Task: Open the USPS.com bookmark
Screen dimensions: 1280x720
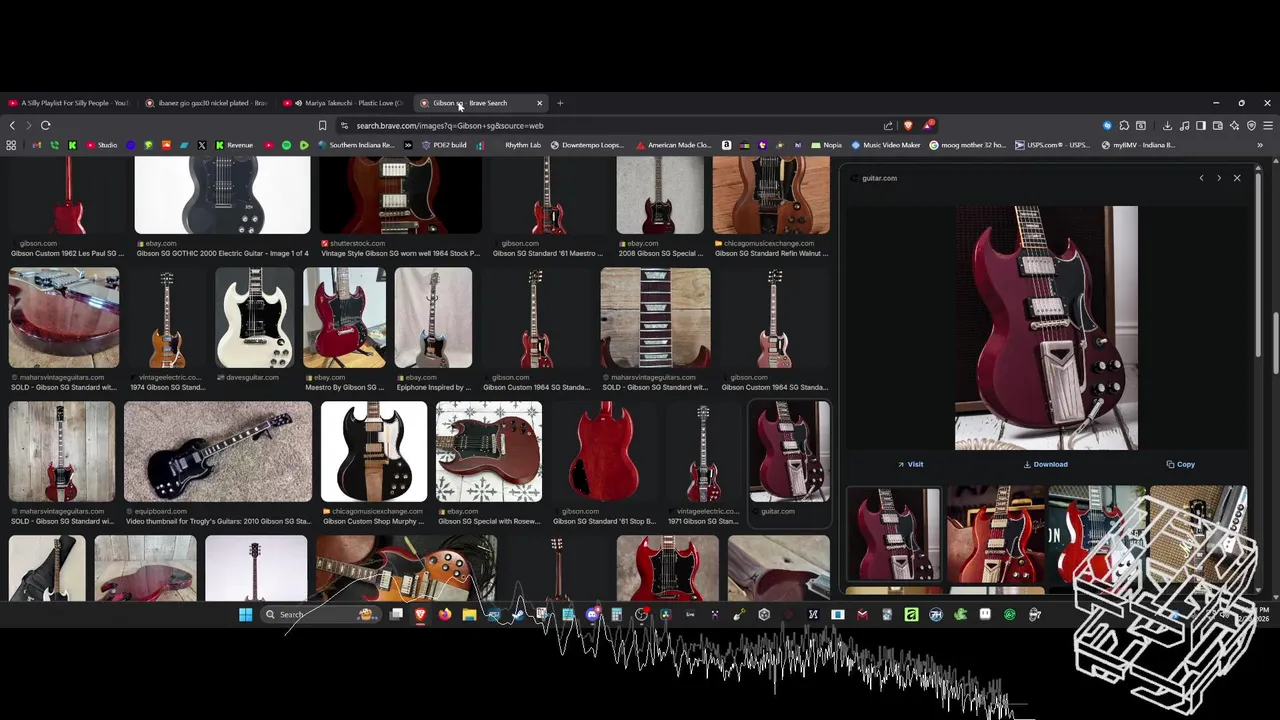Action: click(1052, 145)
